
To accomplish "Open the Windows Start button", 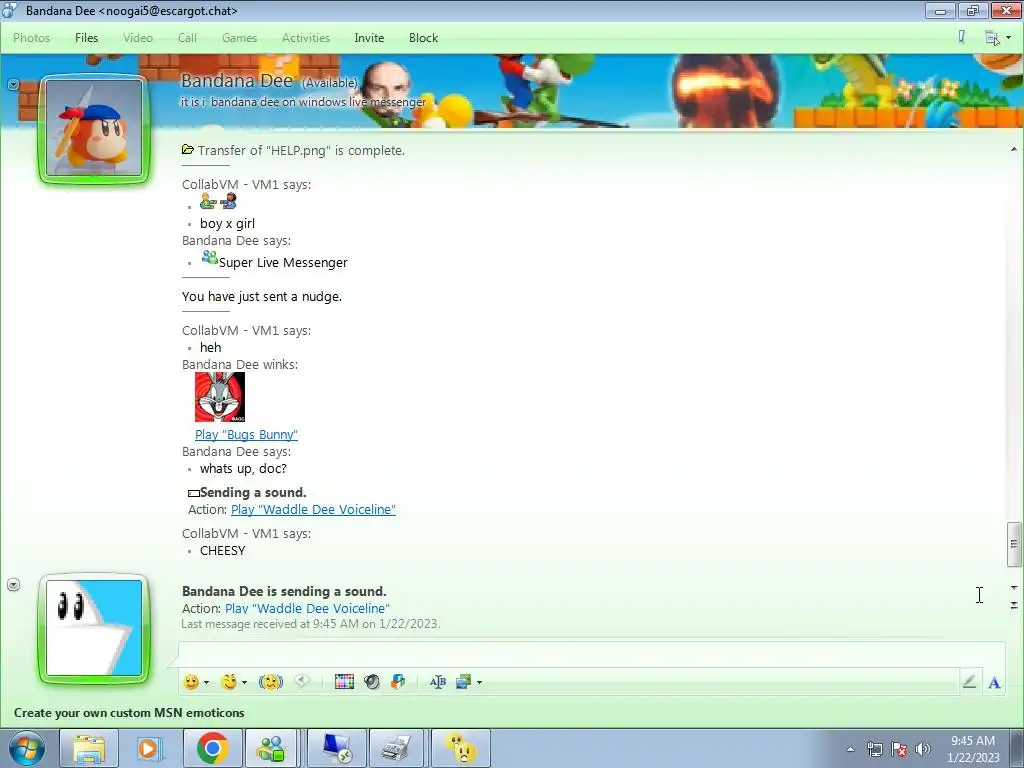I will [27, 748].
